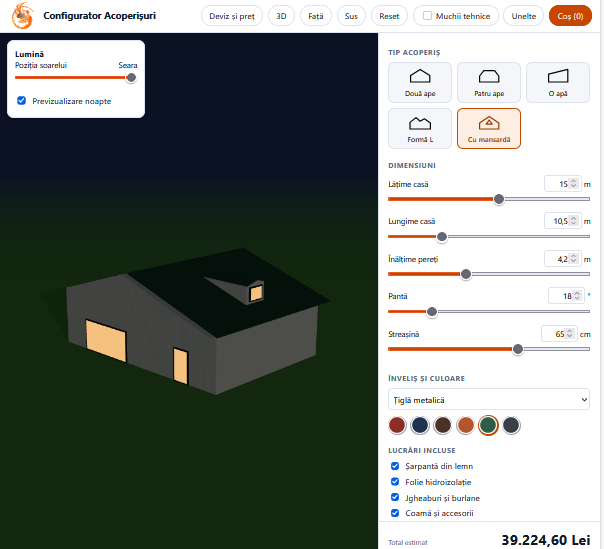Reset the camera view
The width and height of the screenshot is (604, 549).
389,16
